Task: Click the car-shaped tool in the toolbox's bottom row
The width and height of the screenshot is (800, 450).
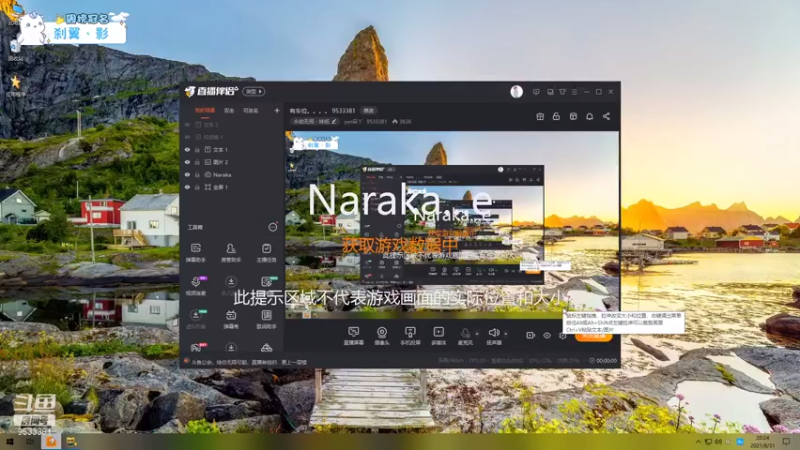Action: click(266, 348)
